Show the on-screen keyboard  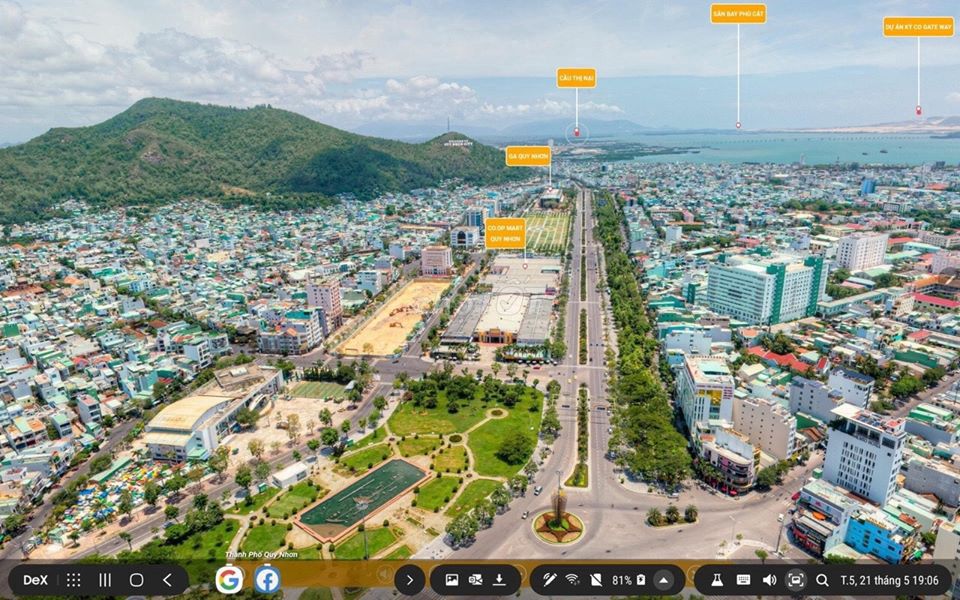click(x=743, y=580)
